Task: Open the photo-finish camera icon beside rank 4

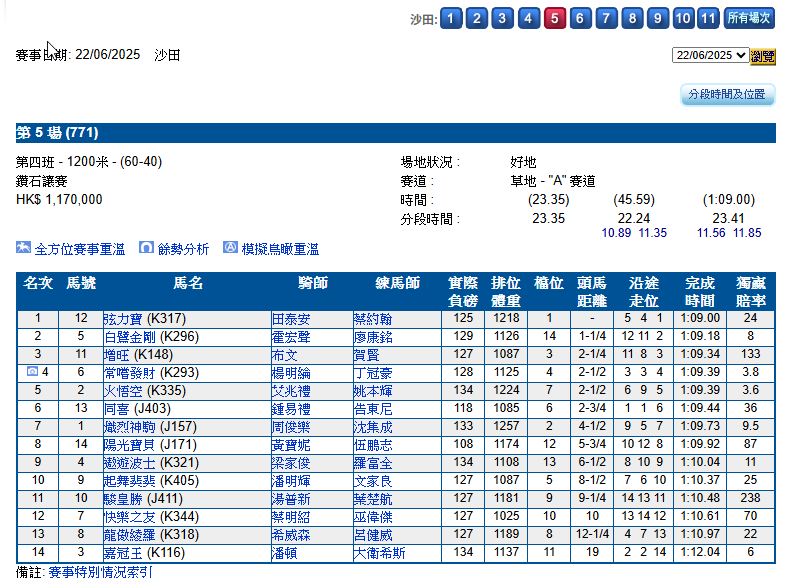Action: 32,372
